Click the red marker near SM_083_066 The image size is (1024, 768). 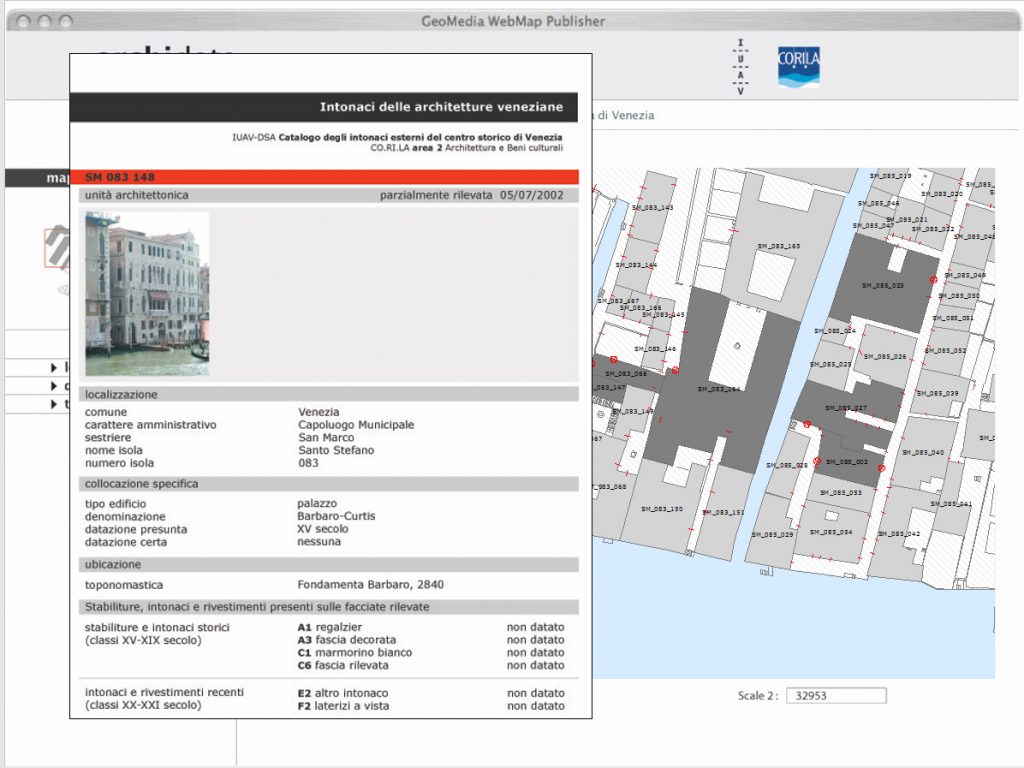click(614, 359)
